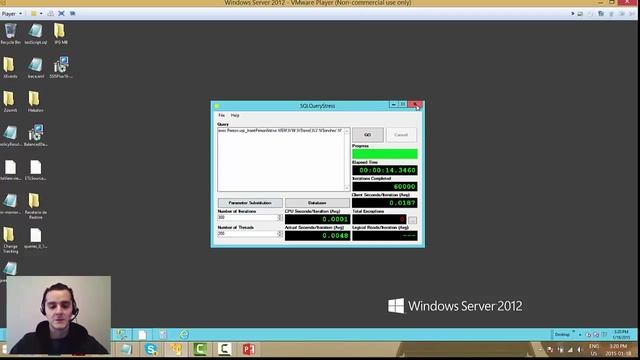The height and width of the screenshot is (360, 640).
Task: Click the VM taskbar notepad document icon
Action: (142, 335)
